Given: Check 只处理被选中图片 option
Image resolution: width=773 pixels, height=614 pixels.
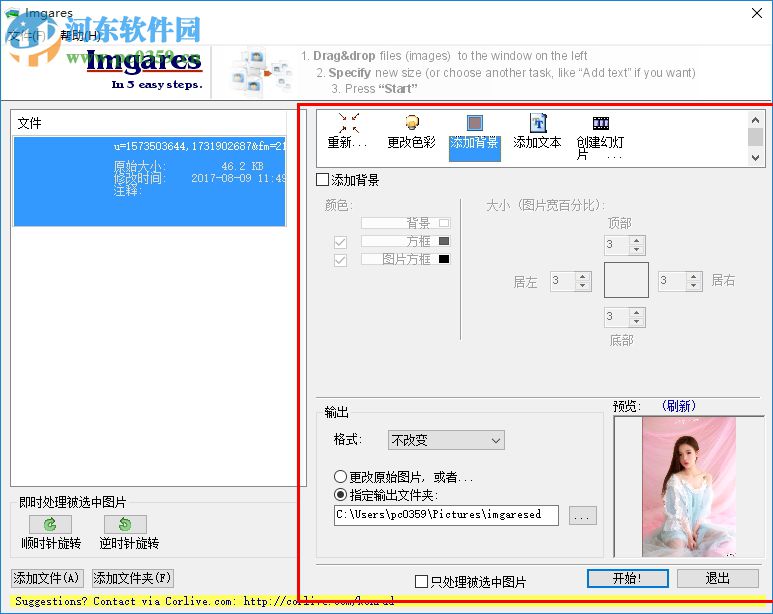Looking at the screenshot, I should 421,581.
